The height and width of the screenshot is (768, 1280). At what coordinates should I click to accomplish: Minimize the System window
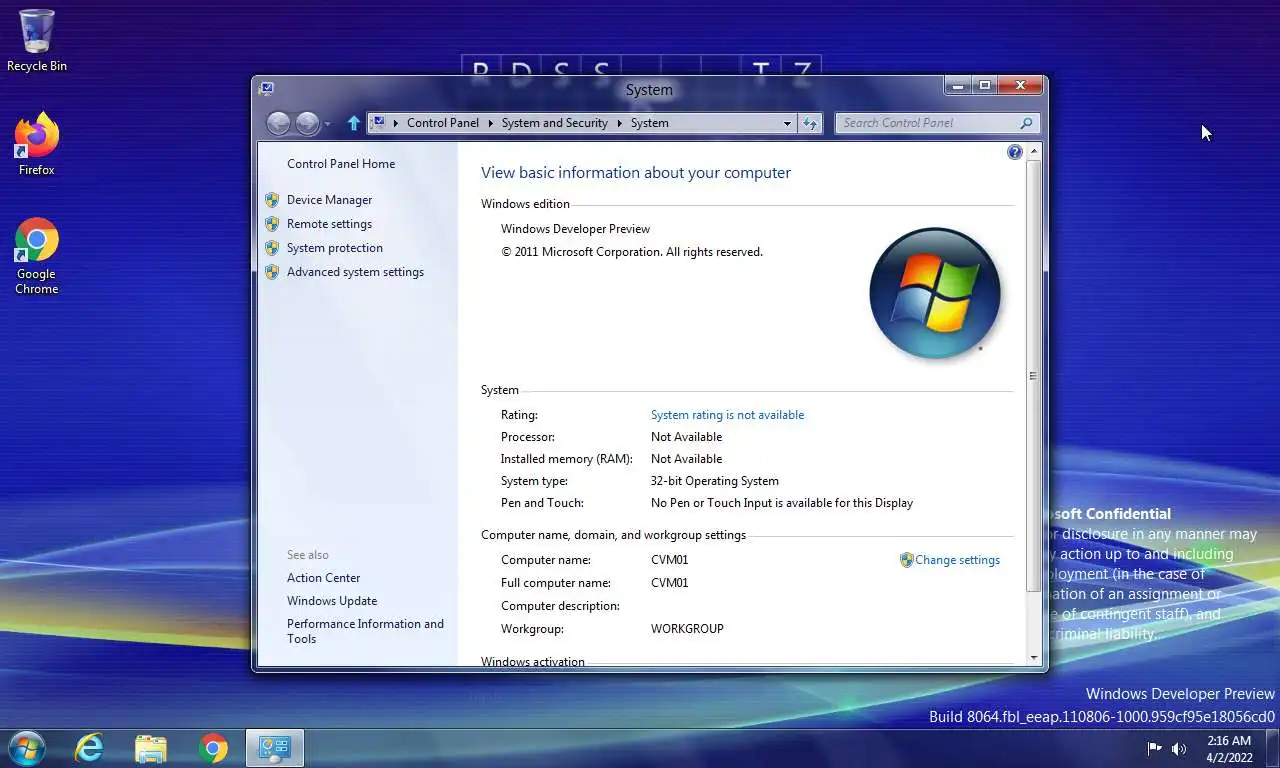(x=957, y=86)
